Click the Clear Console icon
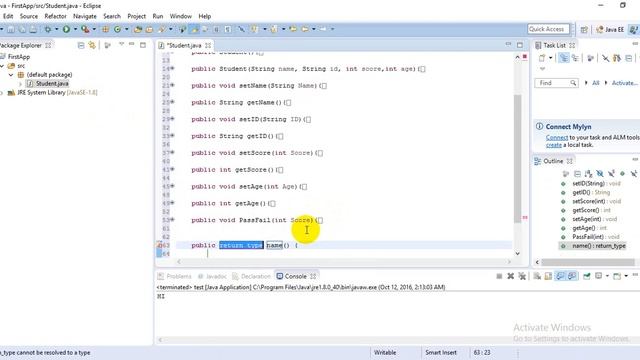 pos(537,276)
